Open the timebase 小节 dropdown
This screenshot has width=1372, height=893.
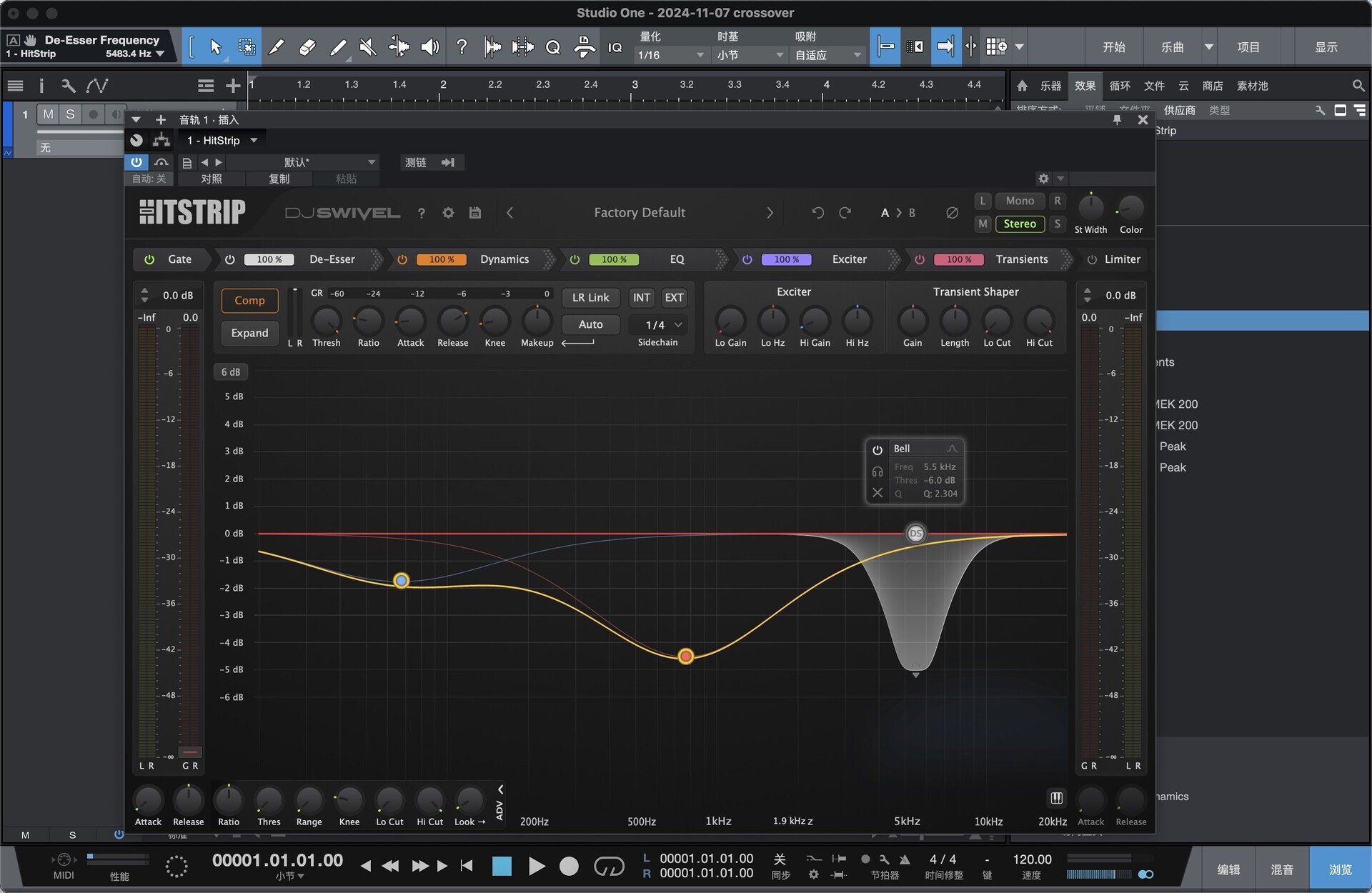[x=750, y=55]
